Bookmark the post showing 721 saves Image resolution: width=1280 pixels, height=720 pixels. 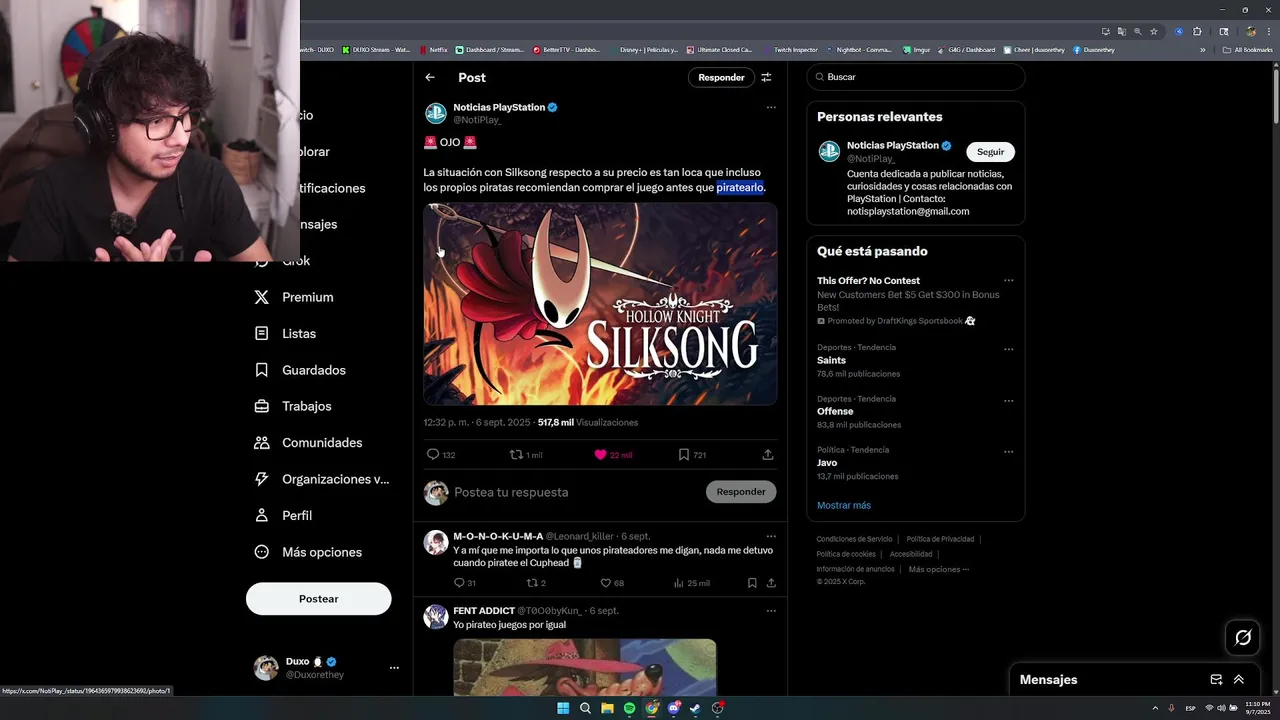(x=692, y=454)
